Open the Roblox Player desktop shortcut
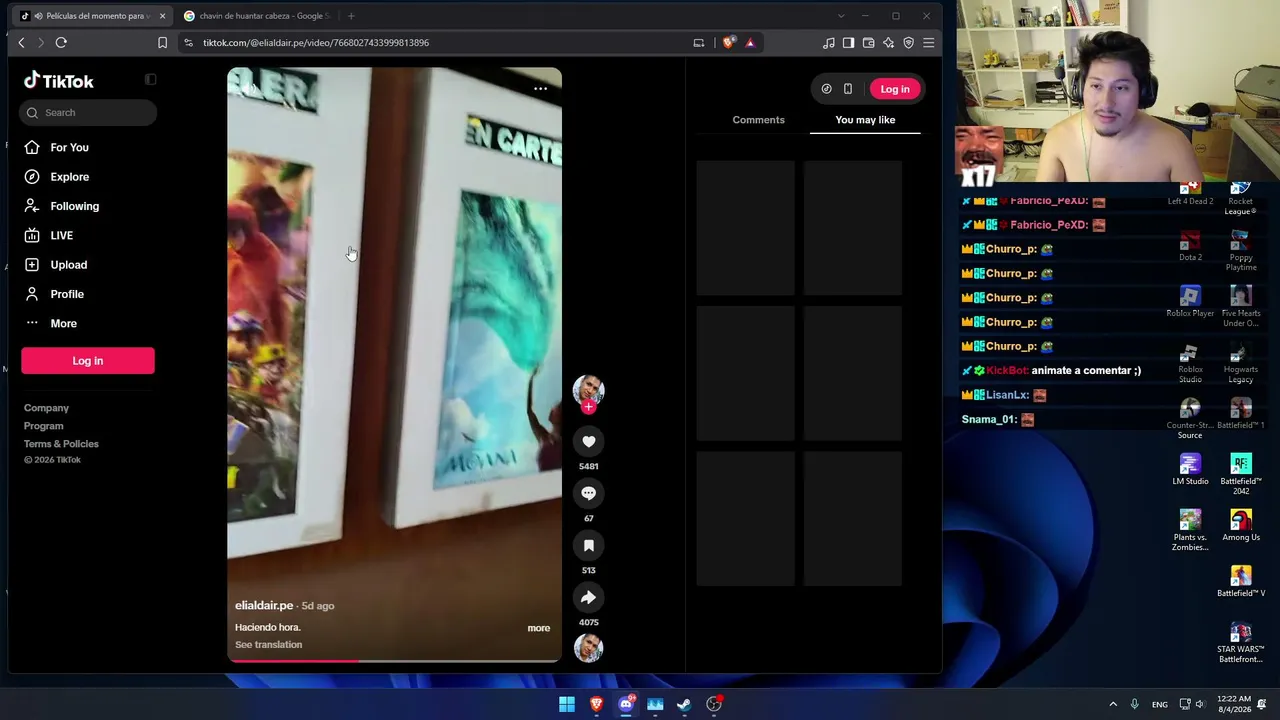Screen dimensions: 1280x720 [x=1190, y=302]
